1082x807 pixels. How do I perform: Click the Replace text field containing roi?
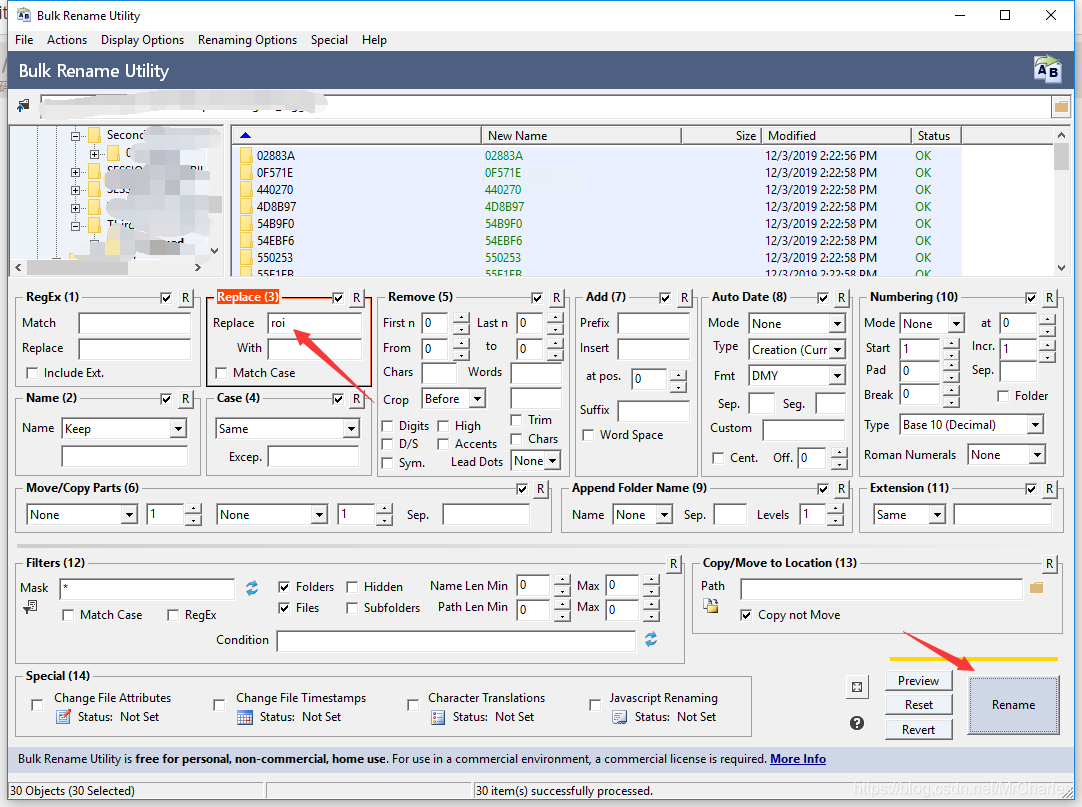click(314, 323)
